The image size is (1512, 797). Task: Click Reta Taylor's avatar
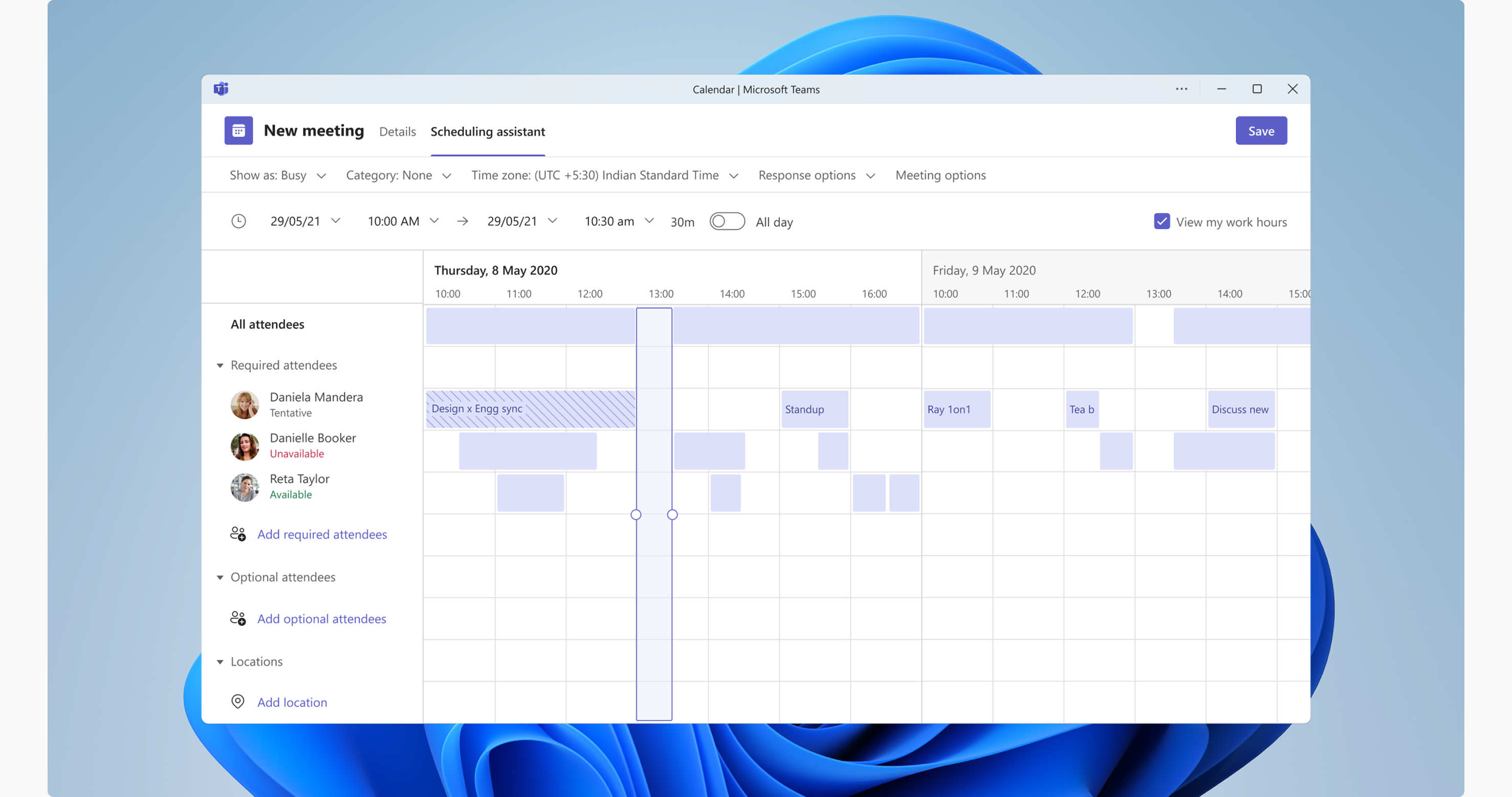pos(245,487)
